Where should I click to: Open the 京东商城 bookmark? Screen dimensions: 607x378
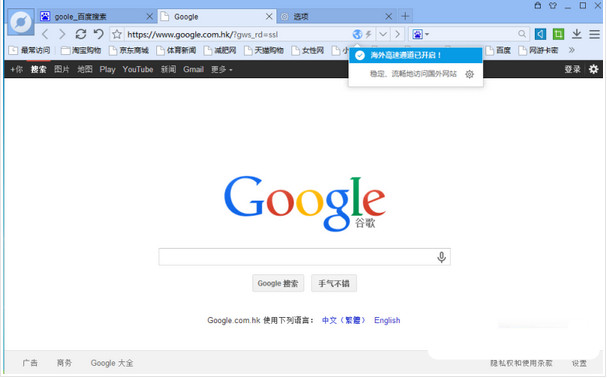[x=129, y=50]
